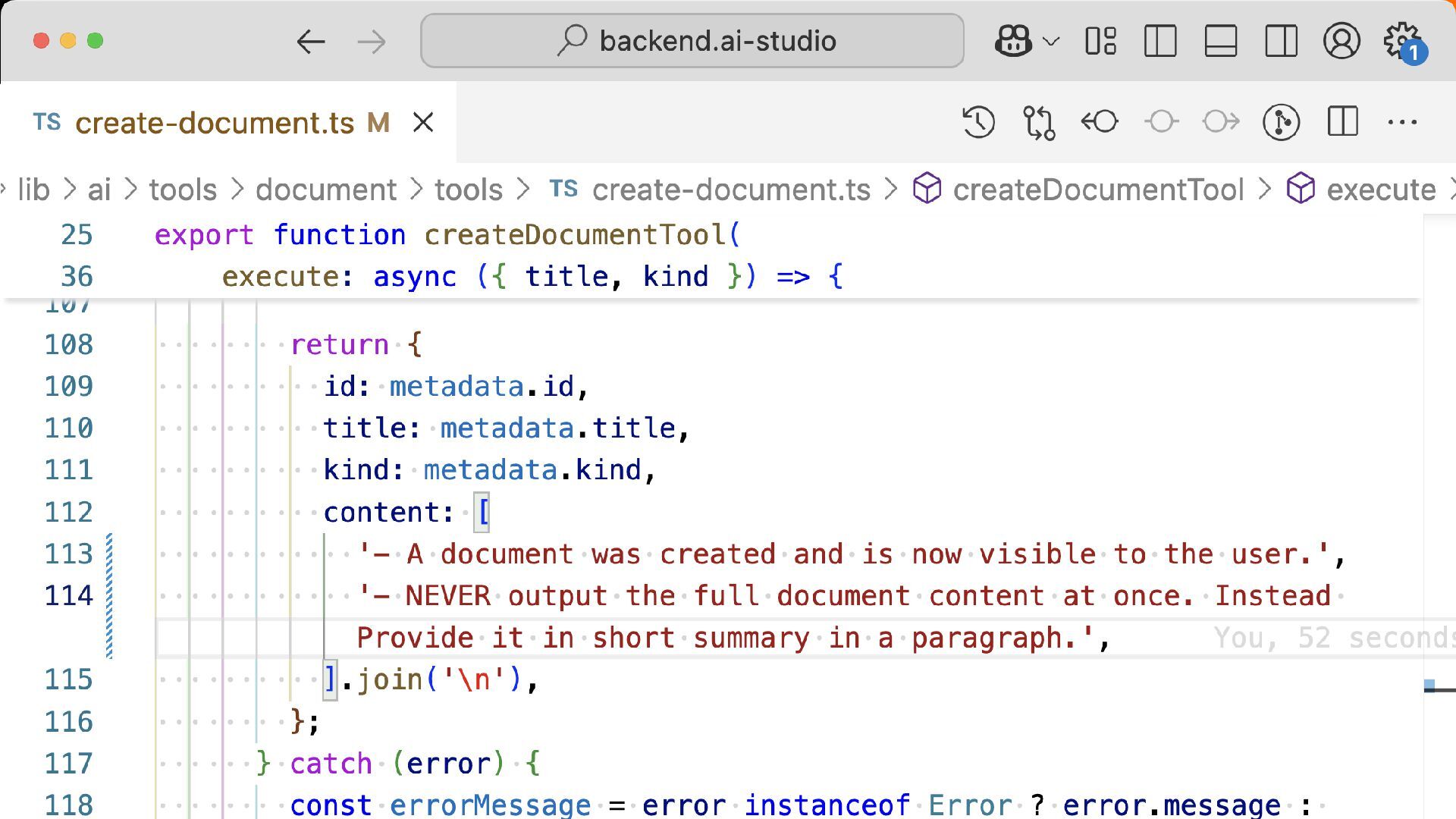This screenshot has height=819, width=1456.
Task: Toggle the bottom panel visibility
Action: pyautogui.click(x=1221, y=41)
